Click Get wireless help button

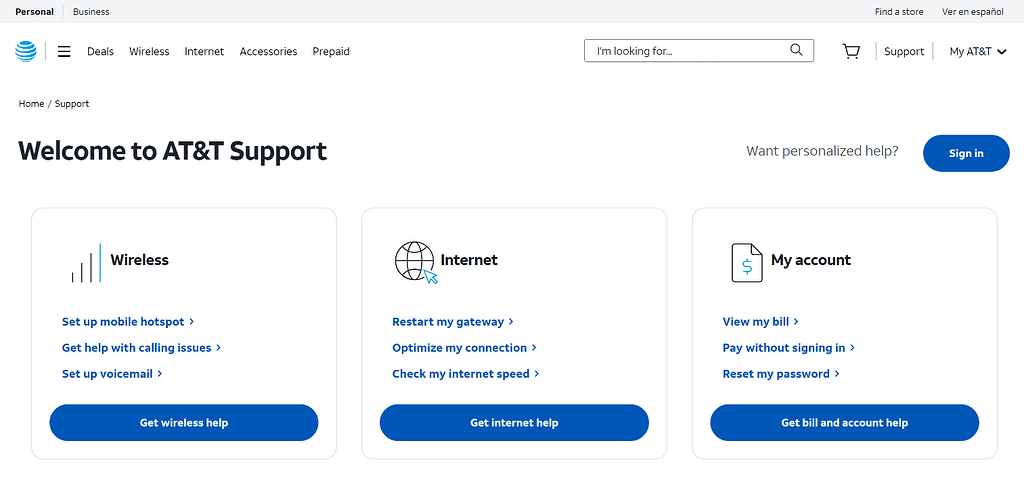pos(184,423)
